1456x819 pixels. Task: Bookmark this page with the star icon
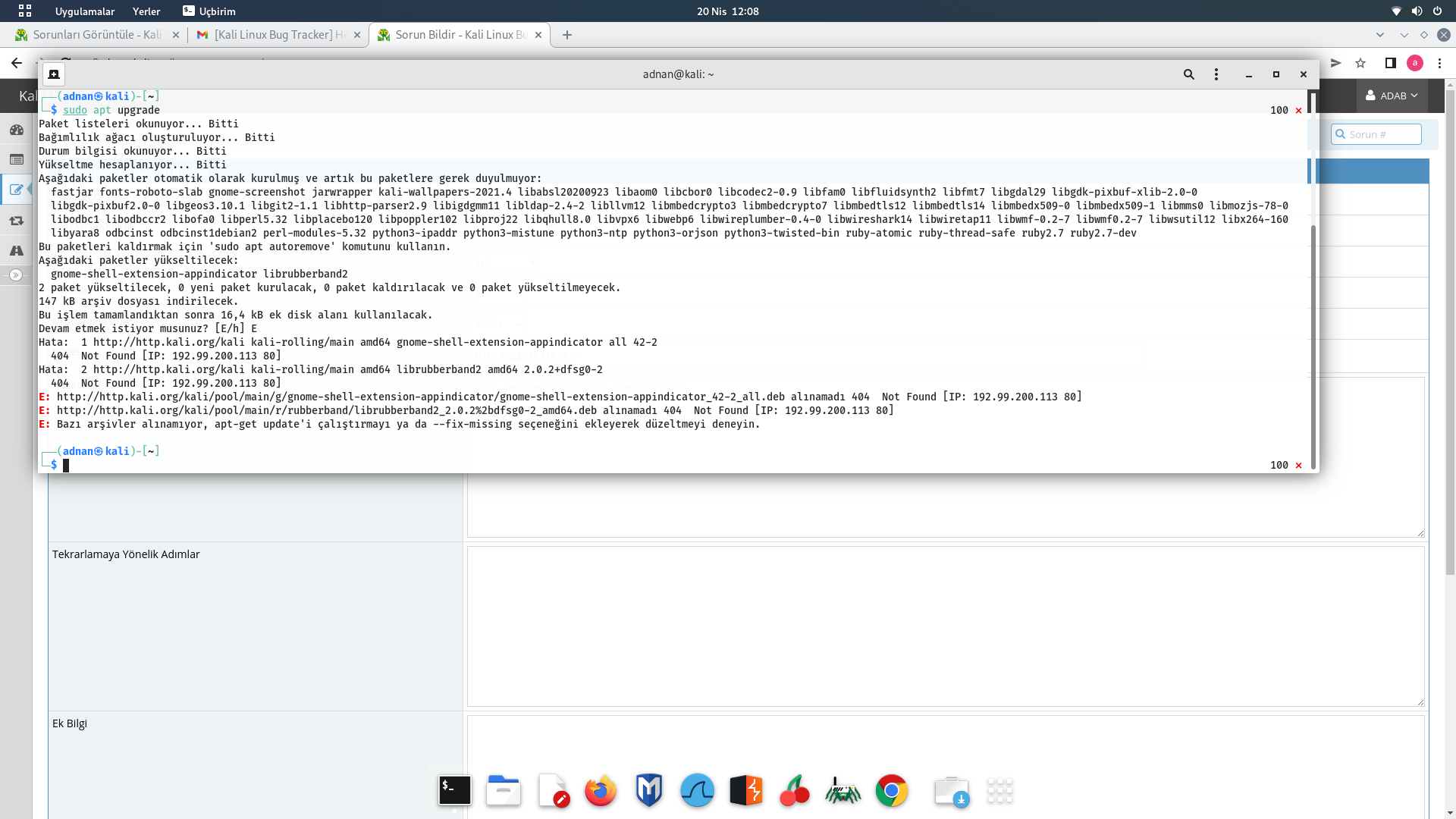tap(1360, 64)
